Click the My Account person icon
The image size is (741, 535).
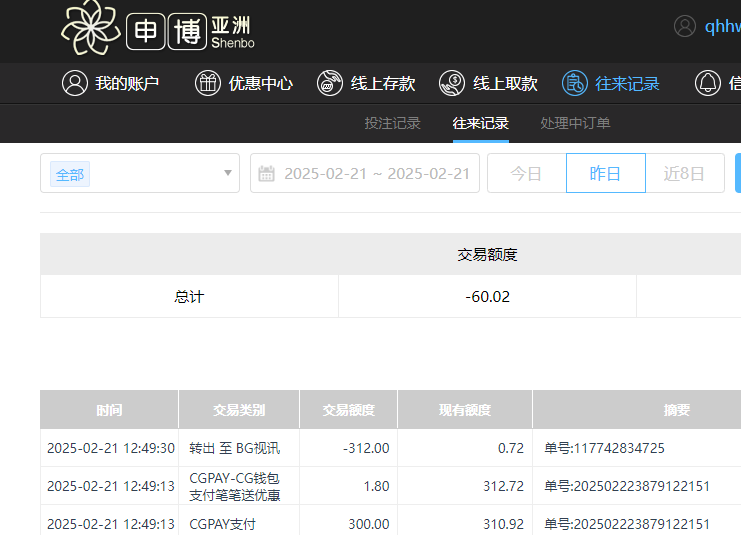point(75,83)
